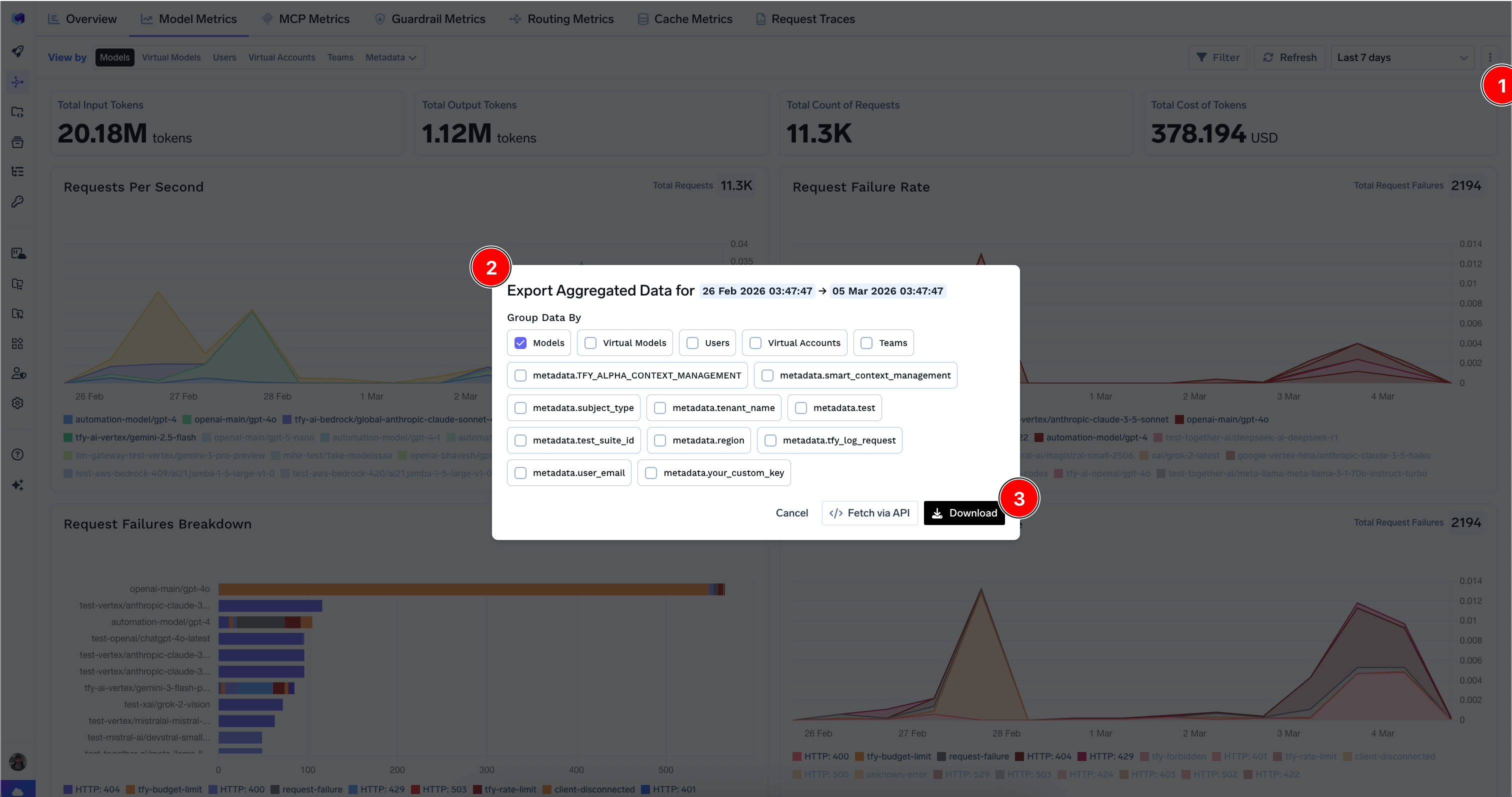
Task: Check the metadata.region checkbox
Action: click(x=659, y=440)
